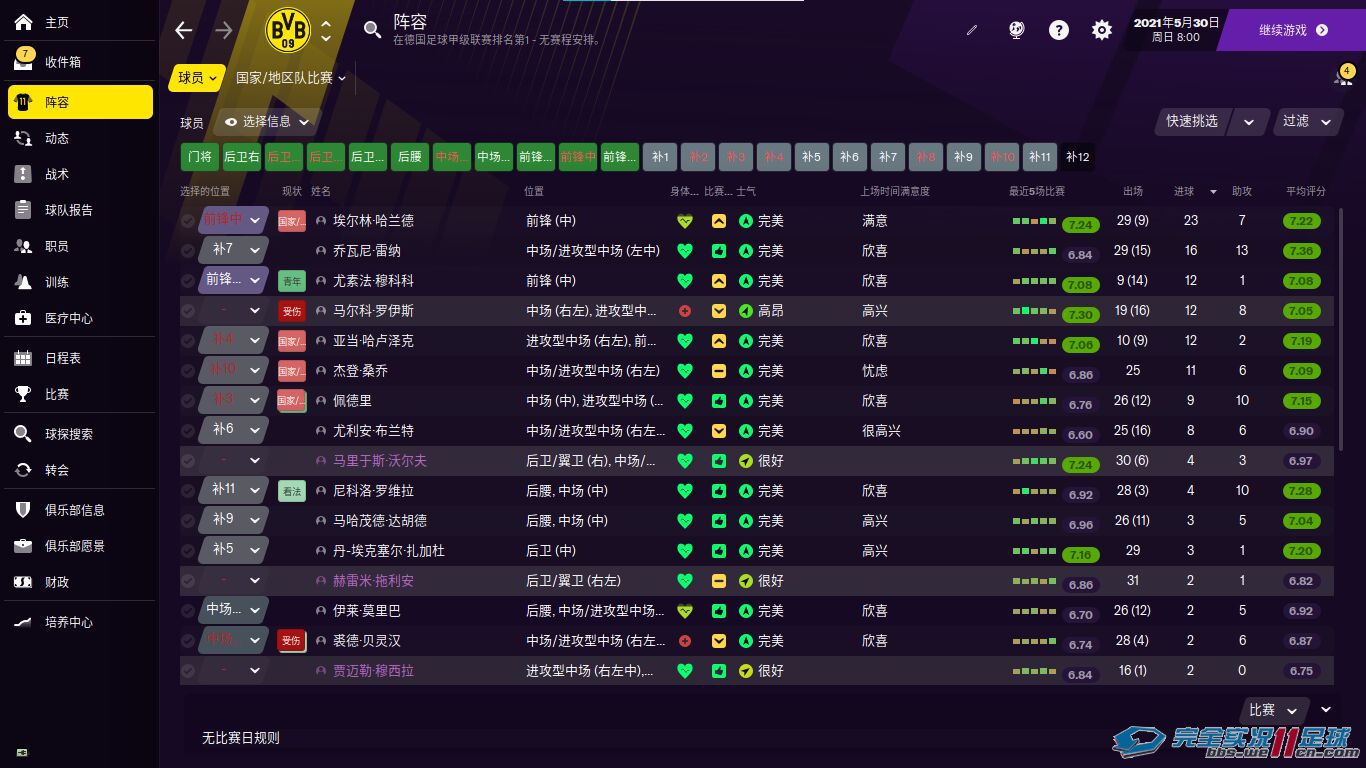Toggle selection checkbox for 埃尔林·哈兰德
Screen dimensions: 1366x768
coord(187,221)
